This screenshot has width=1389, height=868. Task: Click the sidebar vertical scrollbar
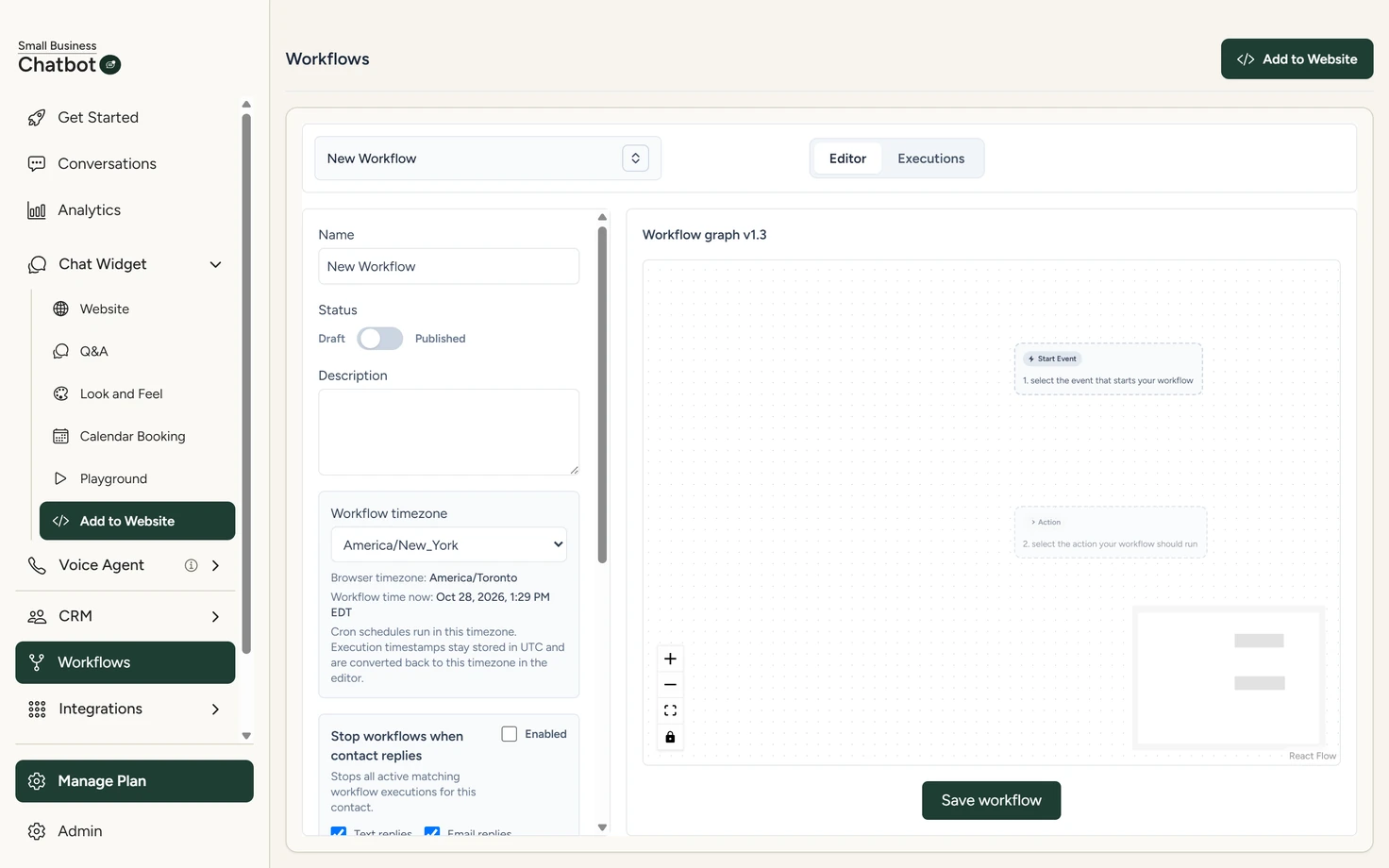pos(246,383)
